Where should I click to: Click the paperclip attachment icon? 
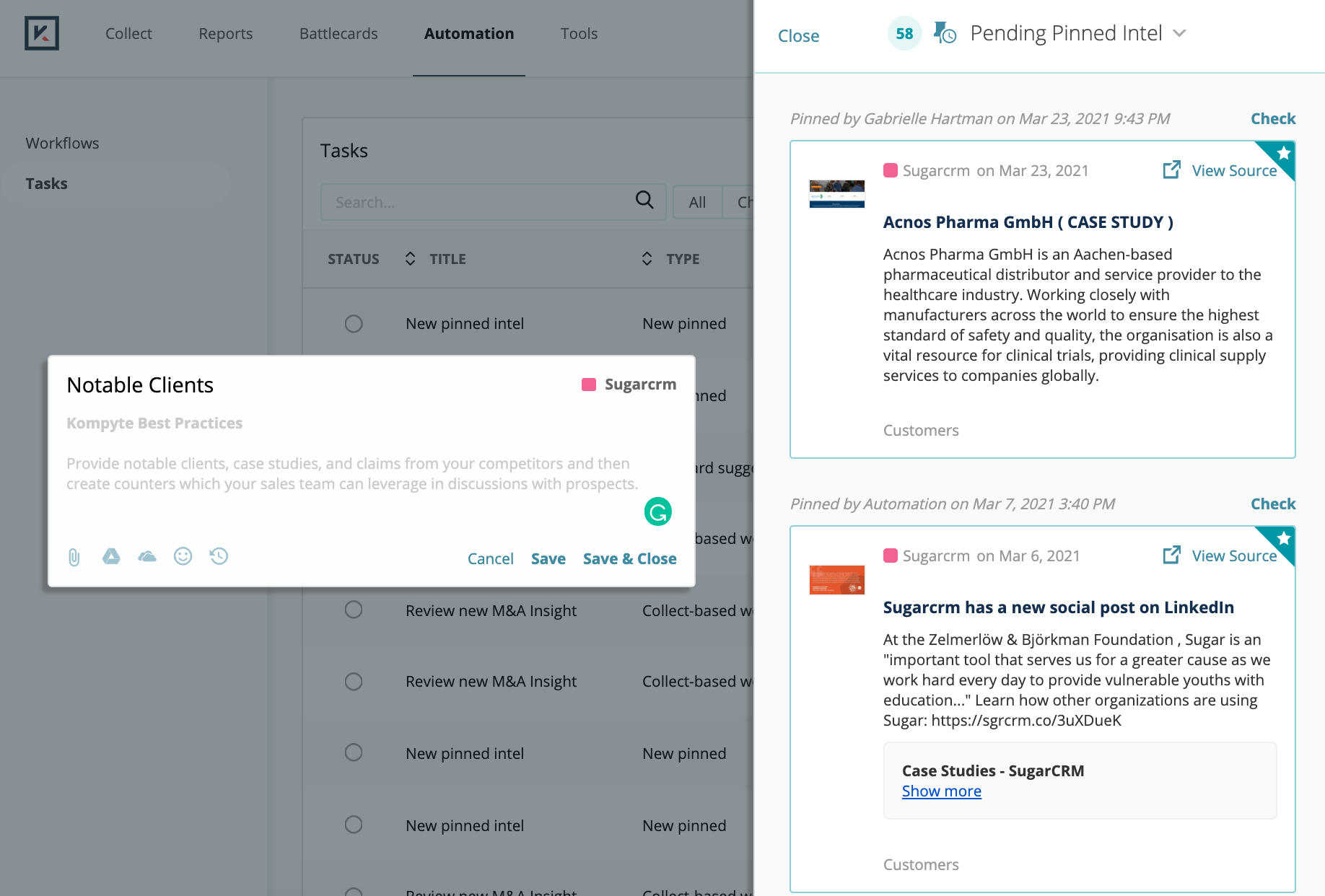pyautogui.click(x=74, y=557)
